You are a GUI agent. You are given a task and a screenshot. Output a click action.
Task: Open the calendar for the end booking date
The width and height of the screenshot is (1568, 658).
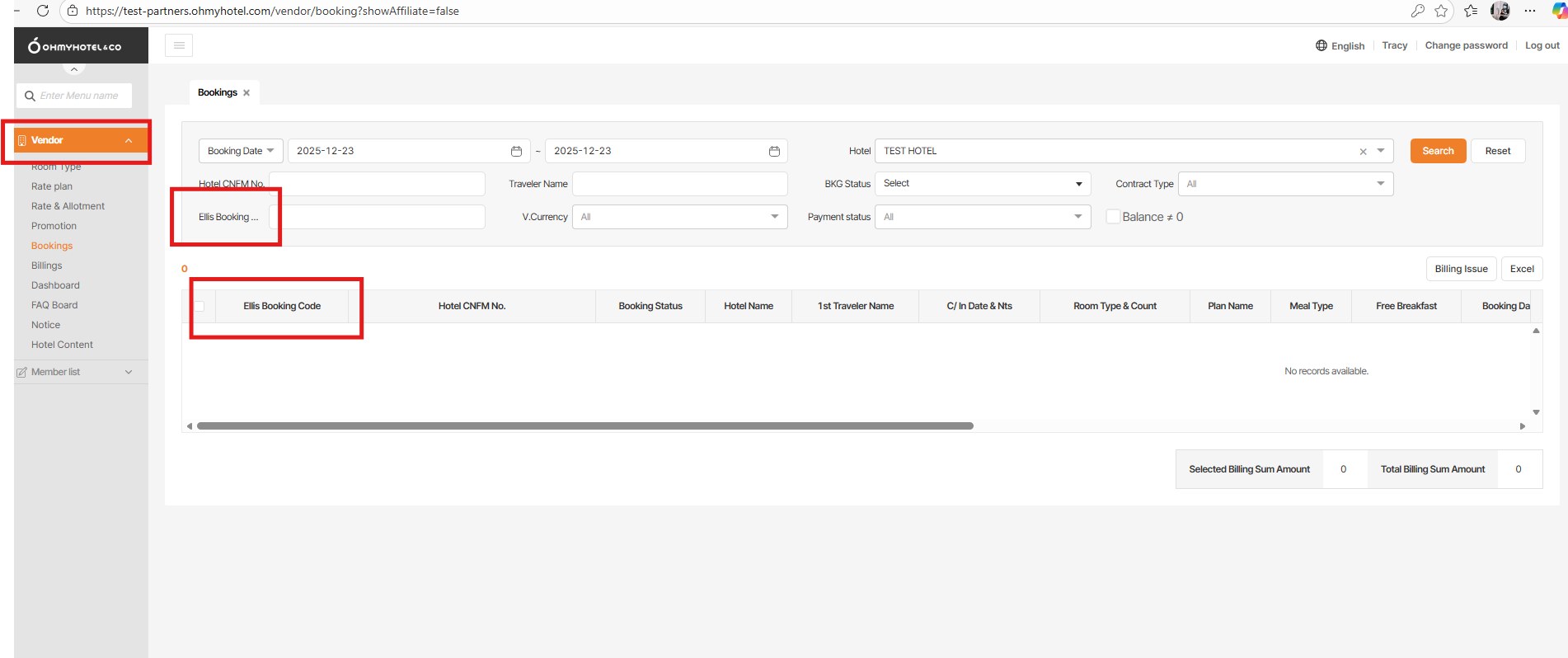pos(774,151)
